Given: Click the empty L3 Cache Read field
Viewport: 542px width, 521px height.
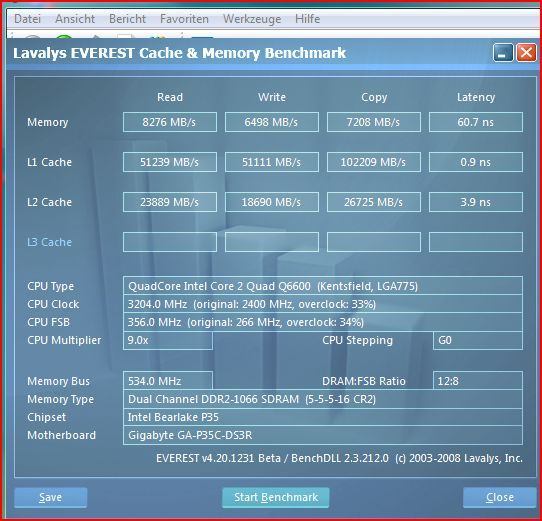Looking at the screenshot, I should (170, 242).
